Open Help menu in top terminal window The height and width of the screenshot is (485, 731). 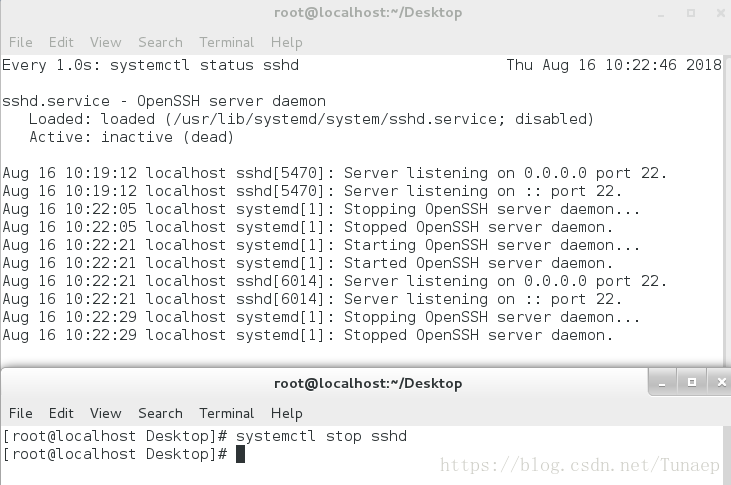[286, 42]
